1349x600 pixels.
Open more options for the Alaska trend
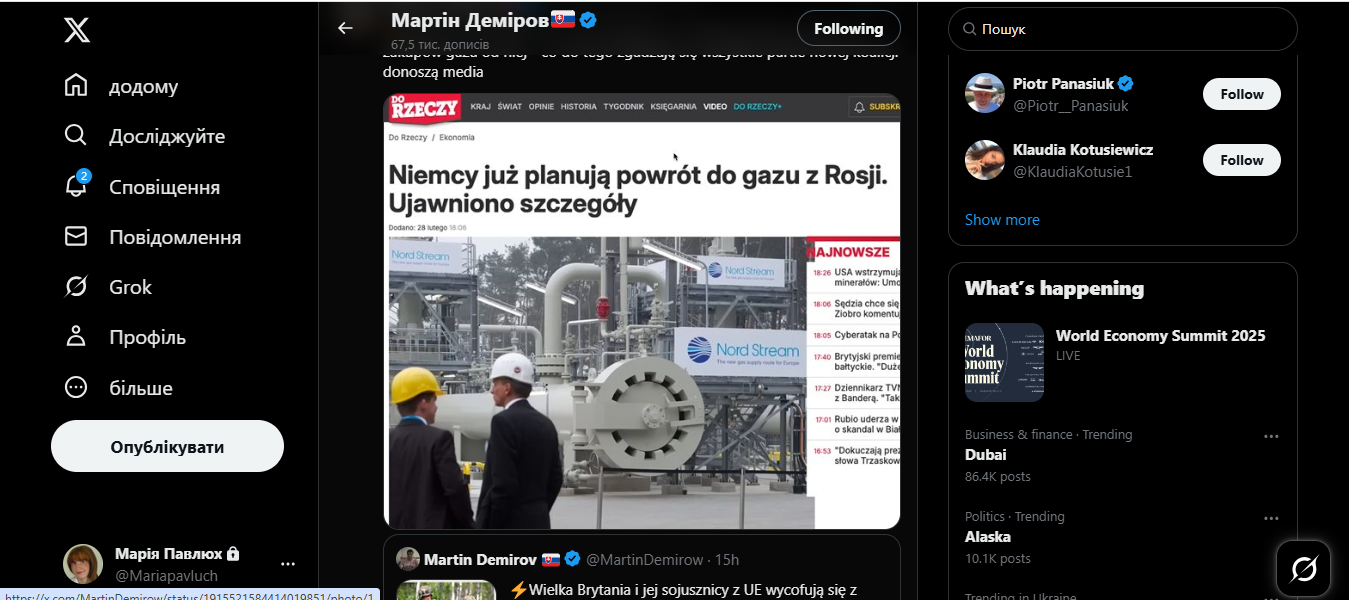[x=1271, y=518]
